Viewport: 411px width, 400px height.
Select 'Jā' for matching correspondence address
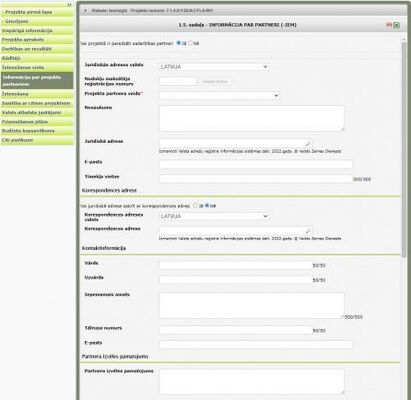(x=195, y=206)
